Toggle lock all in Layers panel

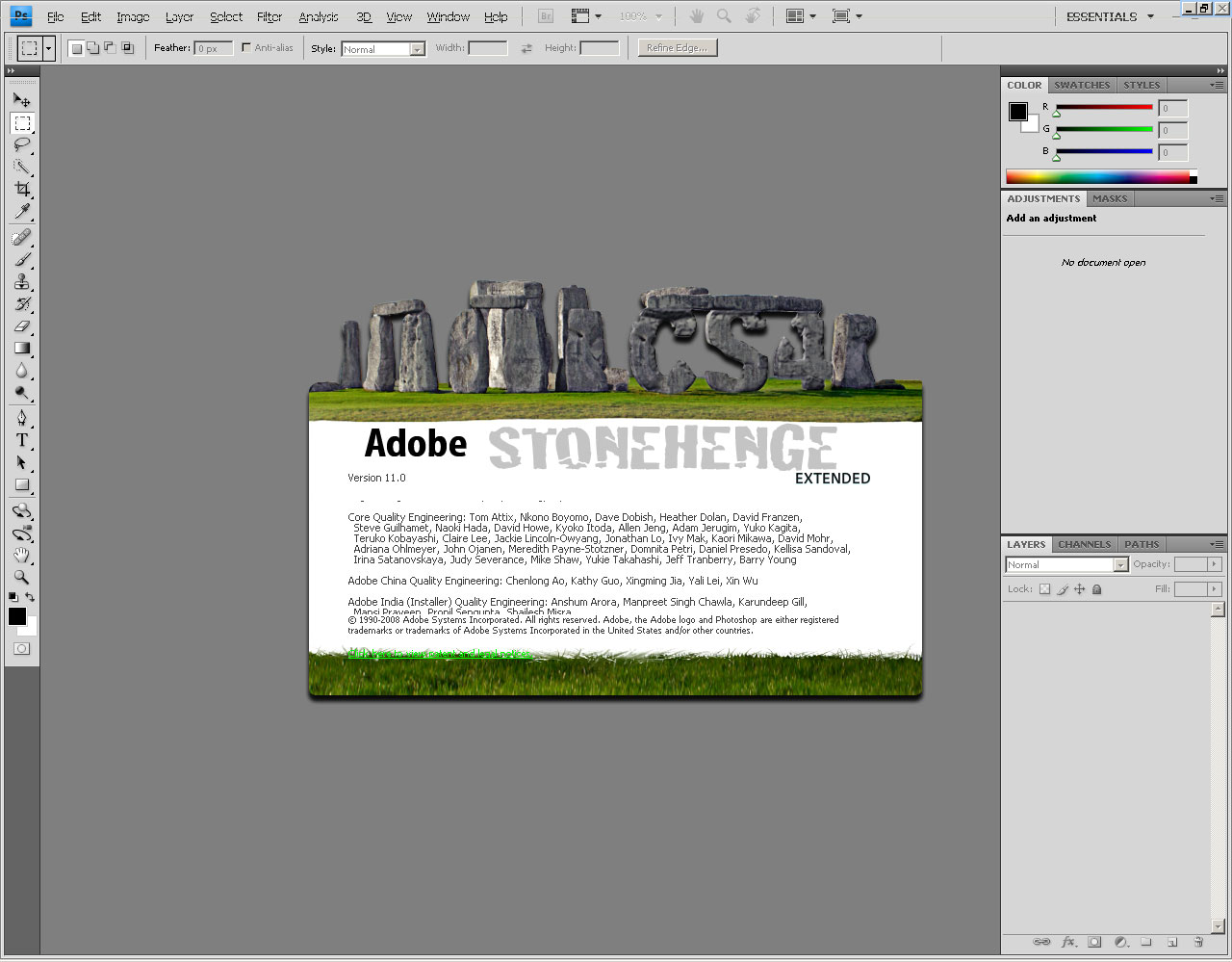(1096, 589)
